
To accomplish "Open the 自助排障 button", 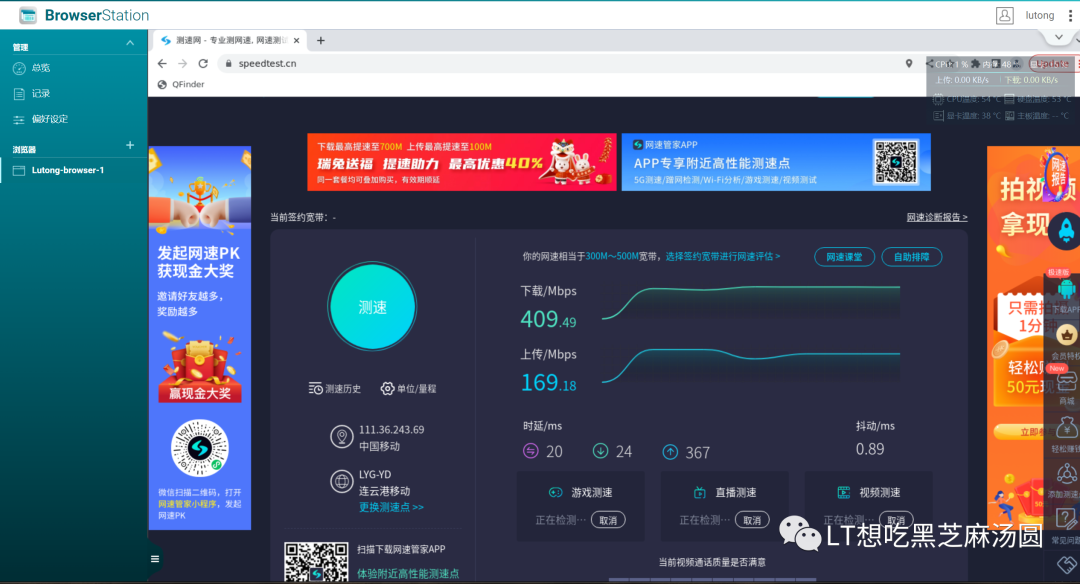I will (911, 257).
